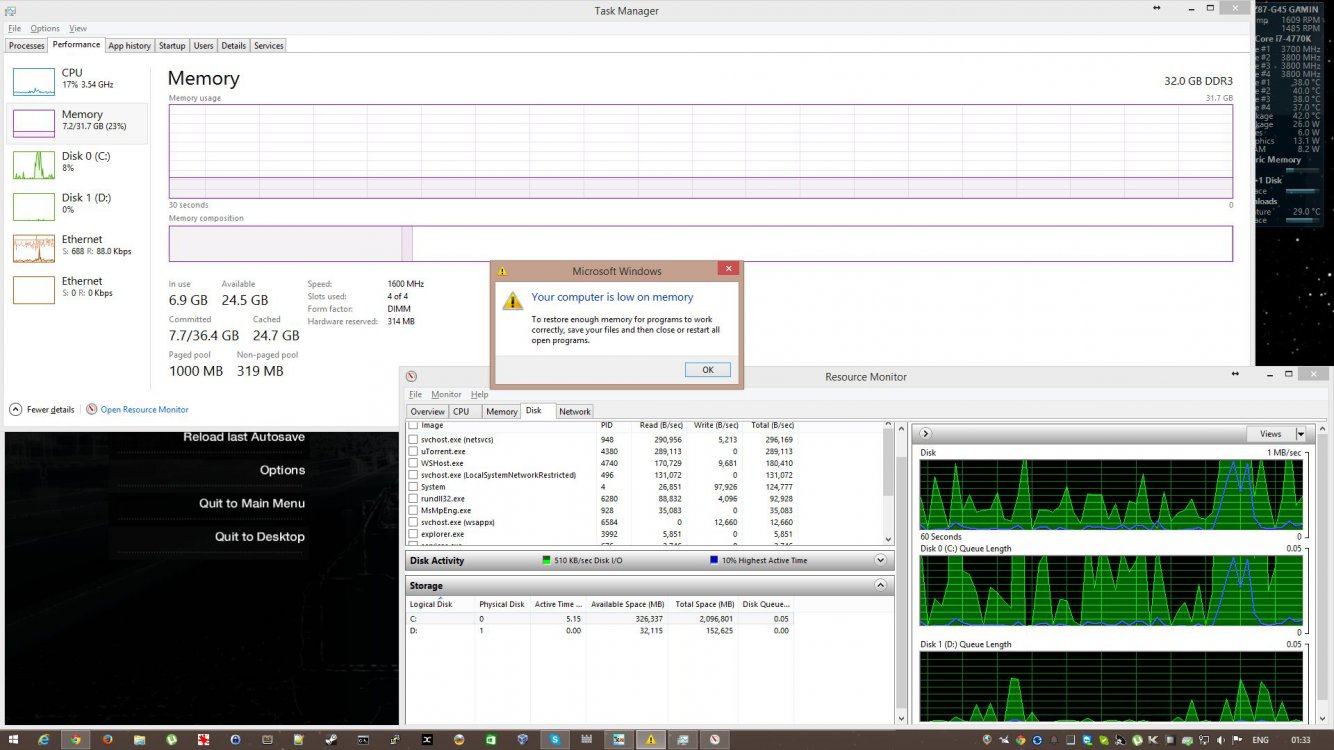Switch to Task Manager Processes tab
Image resolution: width=1334 pixels, height=750 pixels.
(x=26, y=46)
